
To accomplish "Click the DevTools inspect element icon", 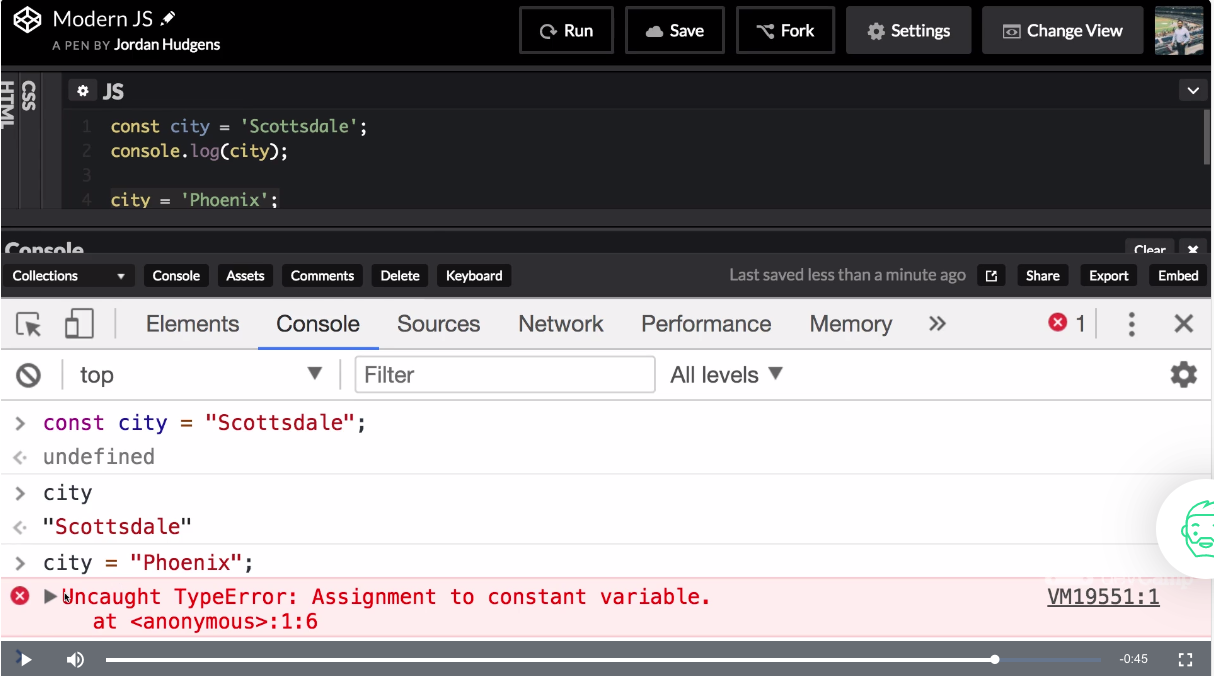I will (x=29, y=324).
